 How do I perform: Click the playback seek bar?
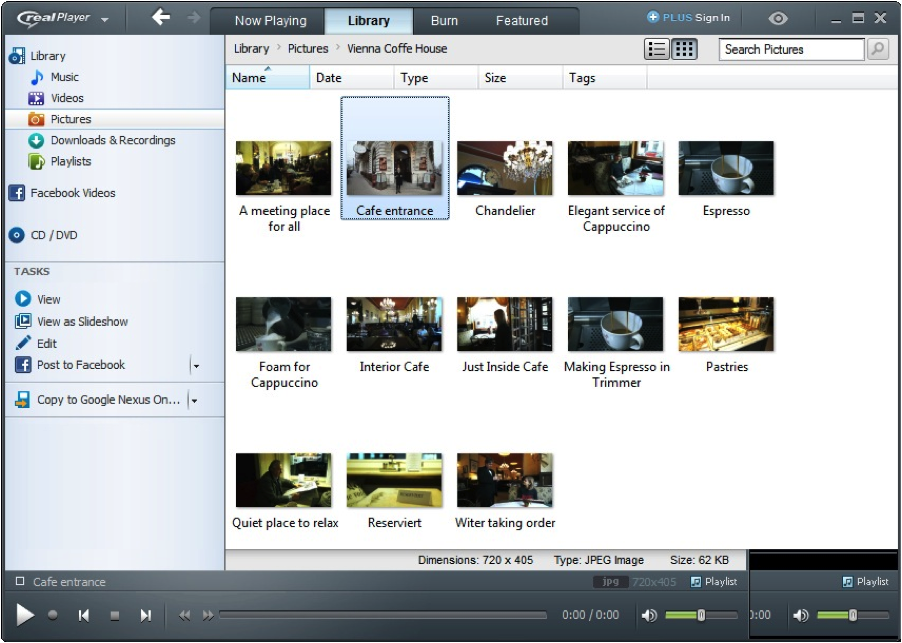click(383, 615)
